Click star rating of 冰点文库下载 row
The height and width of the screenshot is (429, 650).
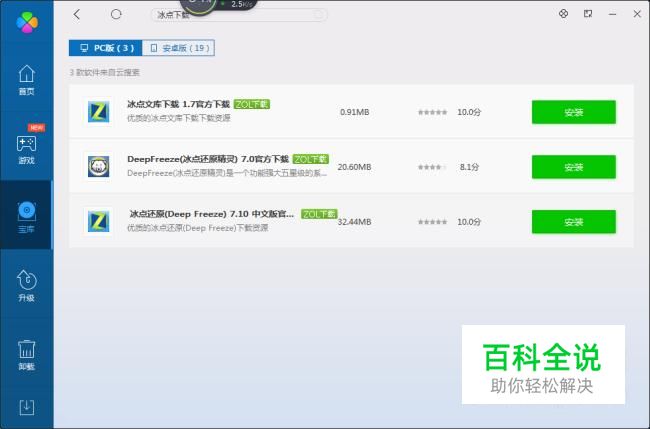[x=432, y=112]
